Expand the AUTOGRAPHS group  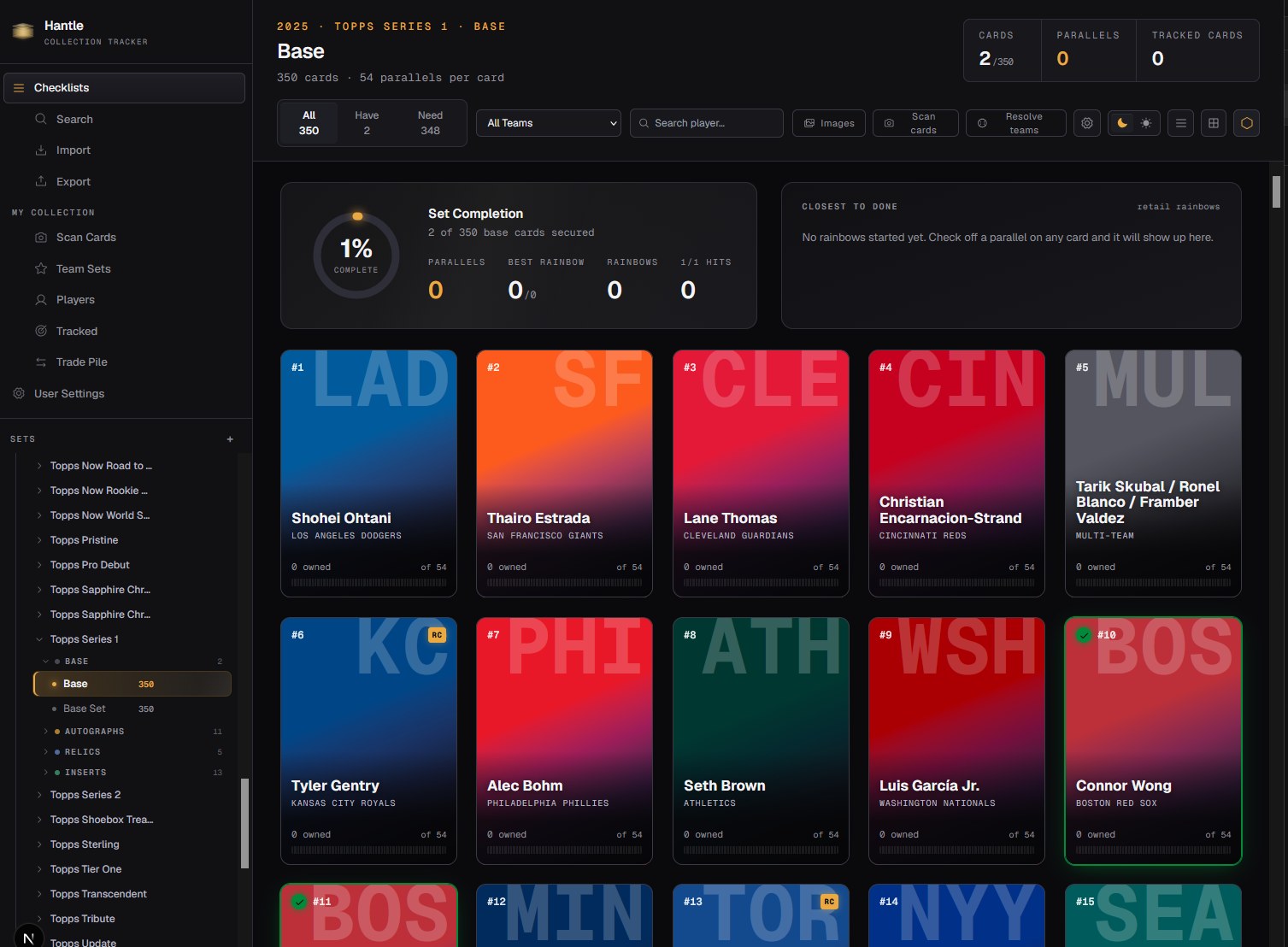tap(46, 732)
